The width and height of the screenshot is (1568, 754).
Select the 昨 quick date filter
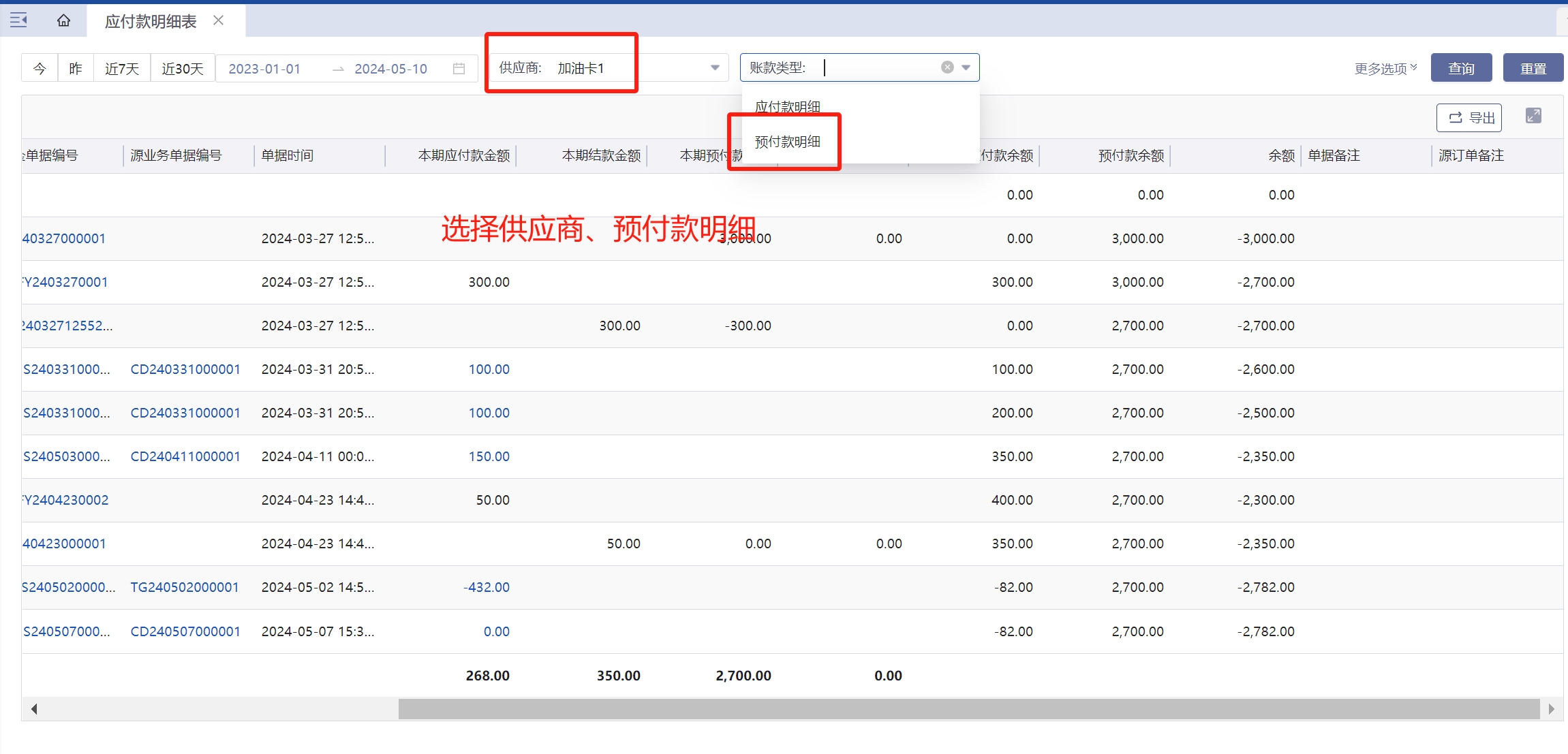pos(76,68)
